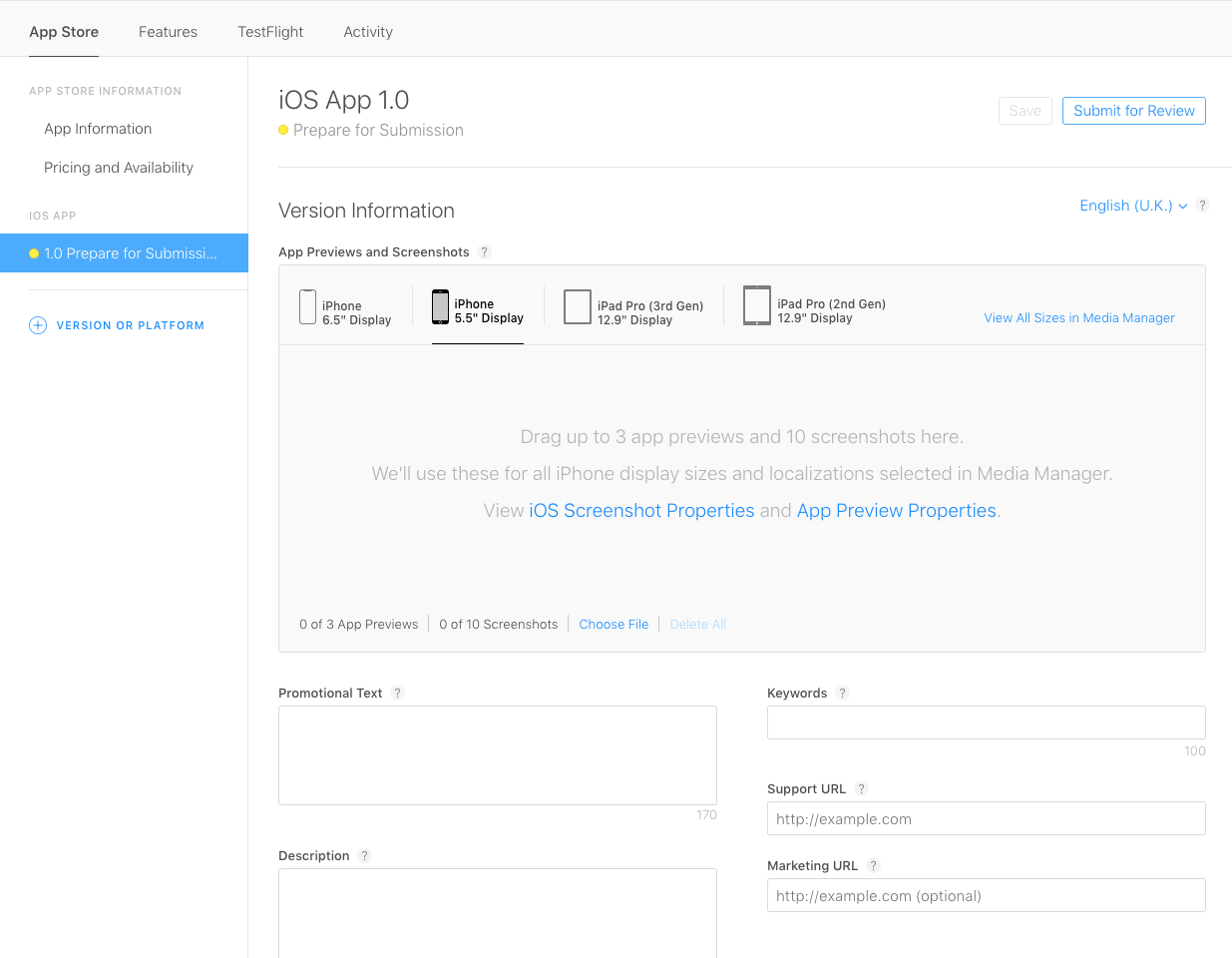
Task: Select the iPad Pro 2nd Gen device icon
Action: [x=756, y=305]
